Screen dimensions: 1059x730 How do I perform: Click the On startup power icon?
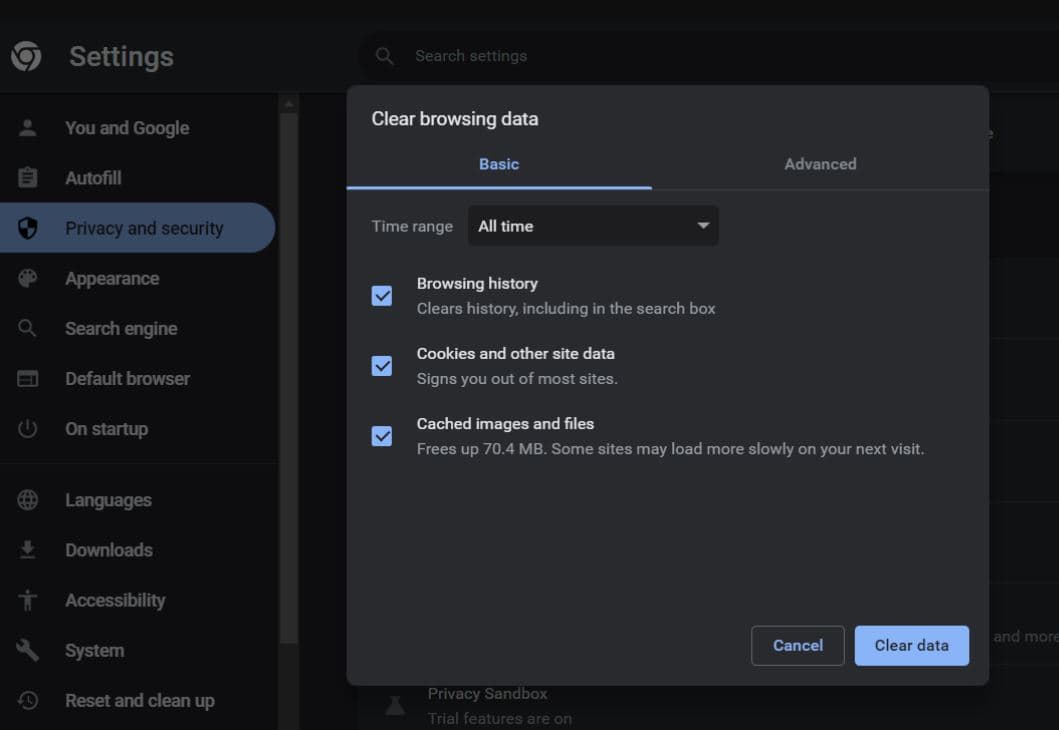[x=28, y=429]
